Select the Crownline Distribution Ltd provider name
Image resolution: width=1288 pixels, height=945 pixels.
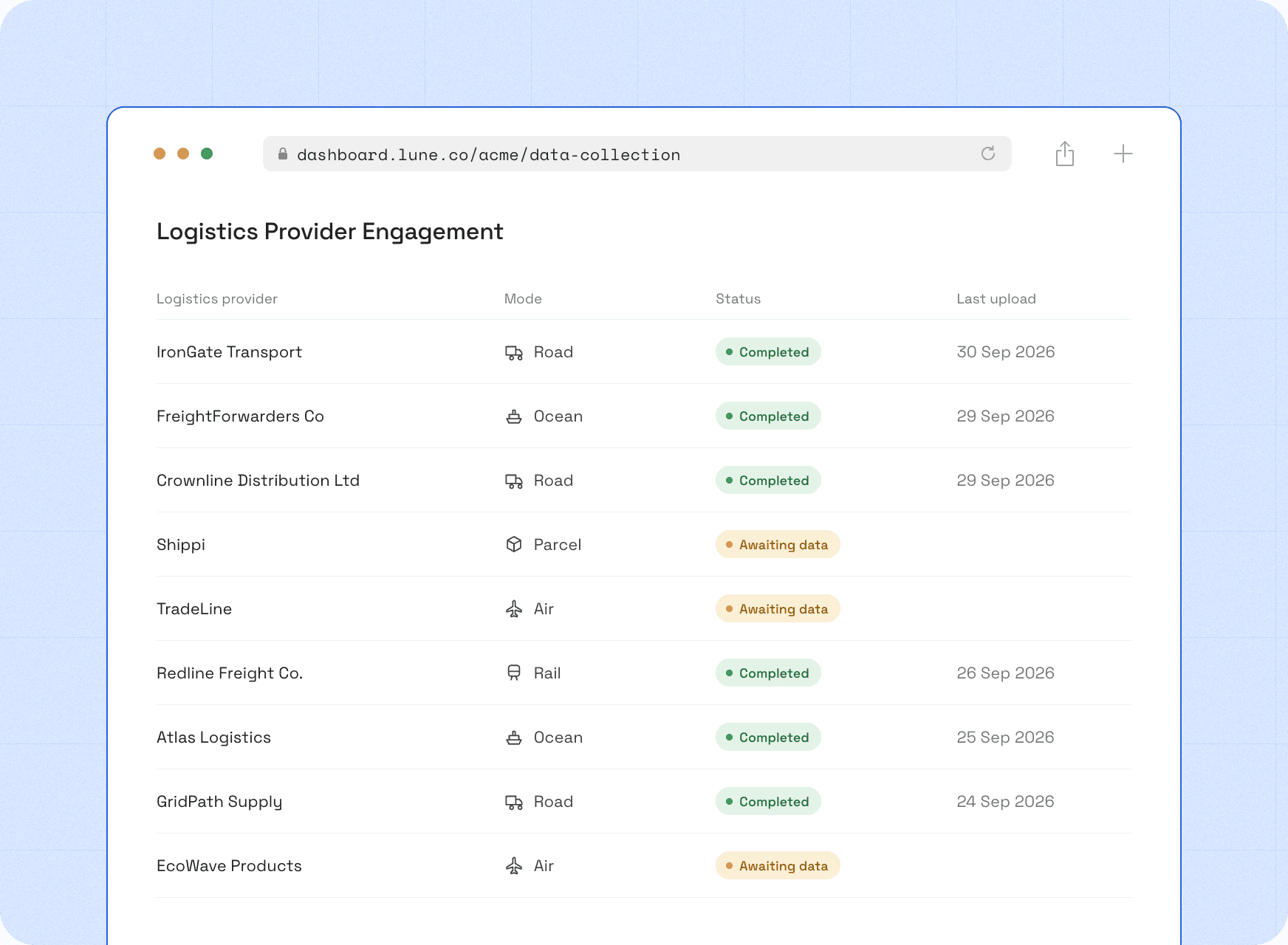coord(258,481)
